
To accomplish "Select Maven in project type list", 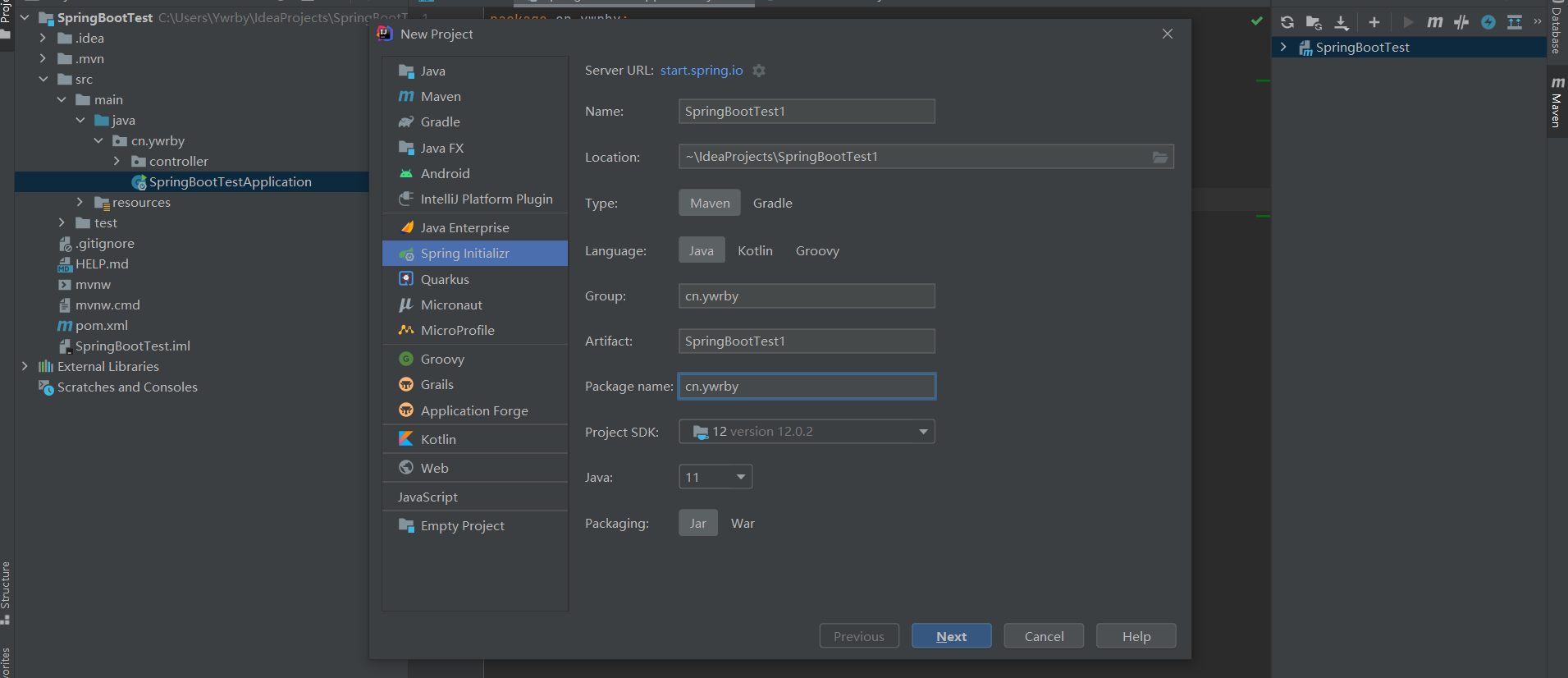I will pos(475,97).
